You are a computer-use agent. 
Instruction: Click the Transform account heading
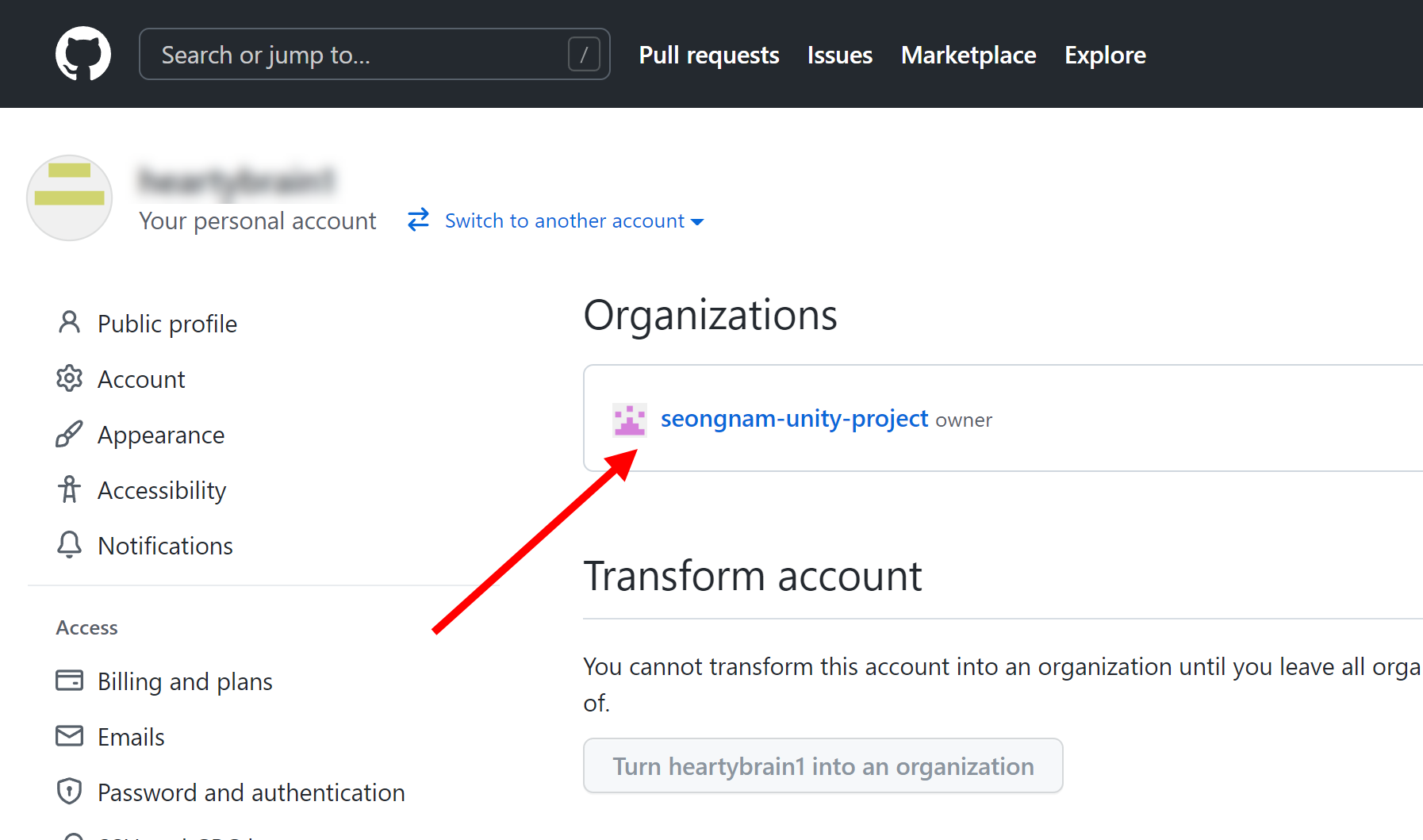(x=753, y=576)
